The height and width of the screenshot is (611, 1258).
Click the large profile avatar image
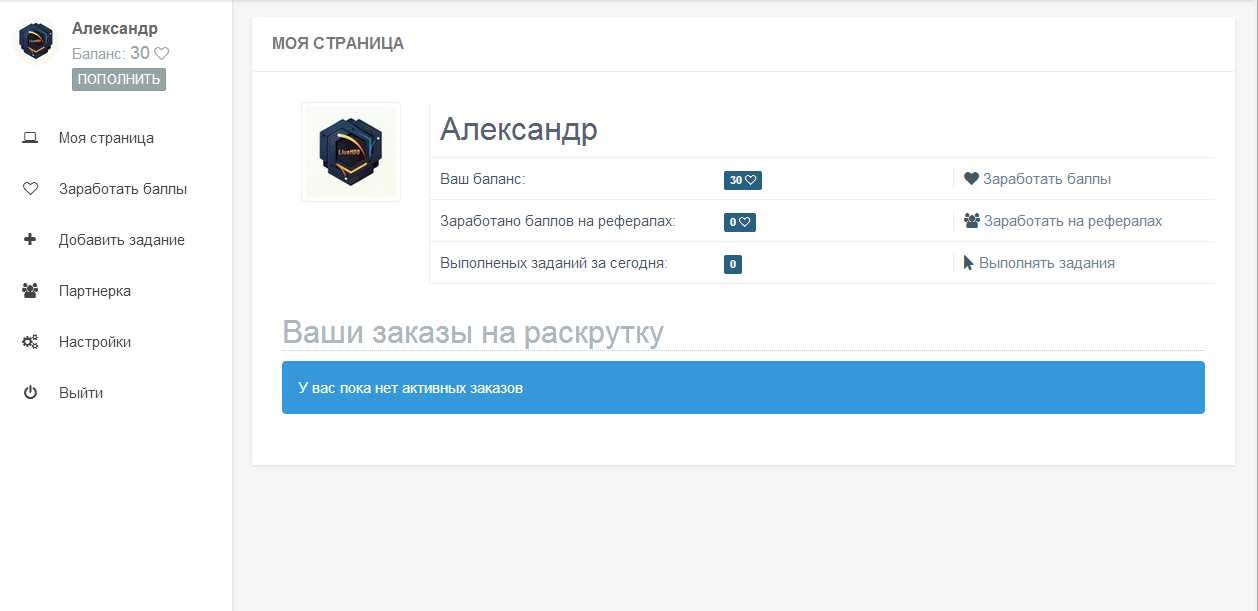pyautogui.click(x=351, y=152)
